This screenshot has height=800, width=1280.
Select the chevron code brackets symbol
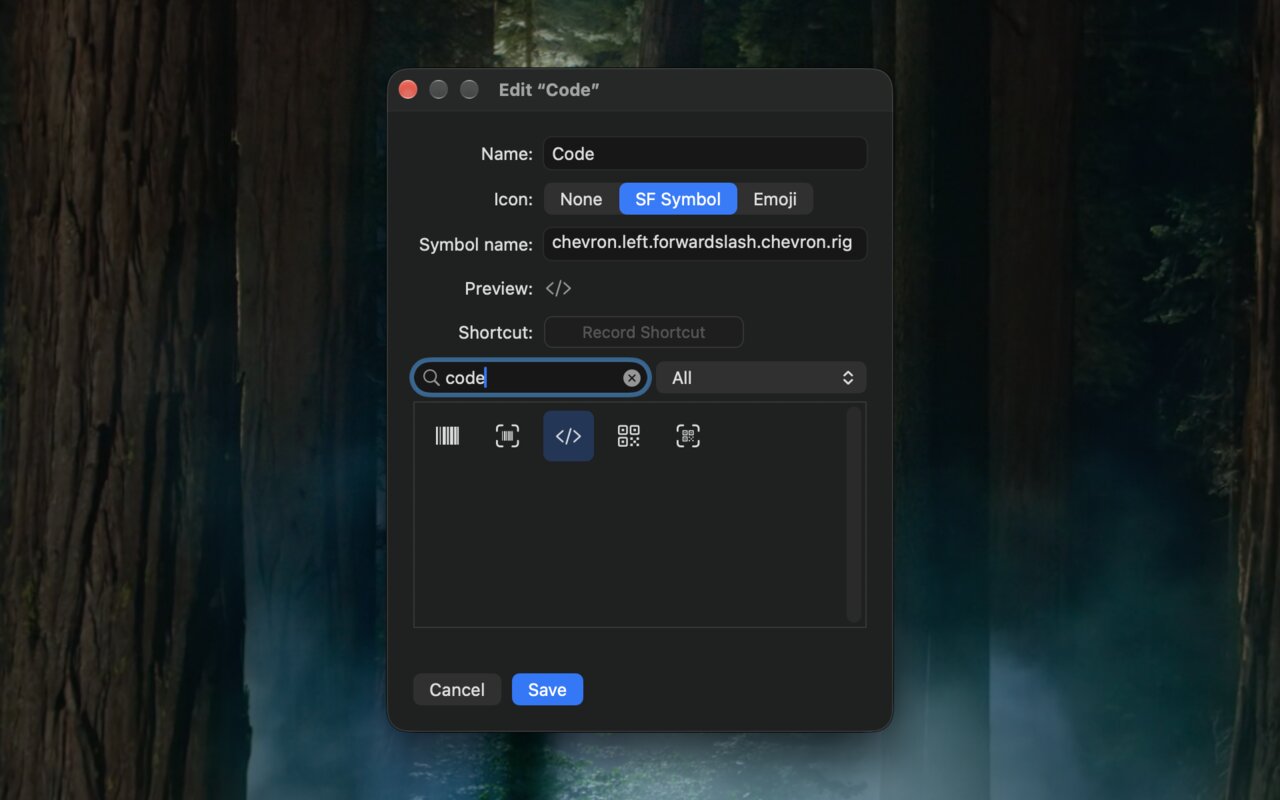point(568,436)
